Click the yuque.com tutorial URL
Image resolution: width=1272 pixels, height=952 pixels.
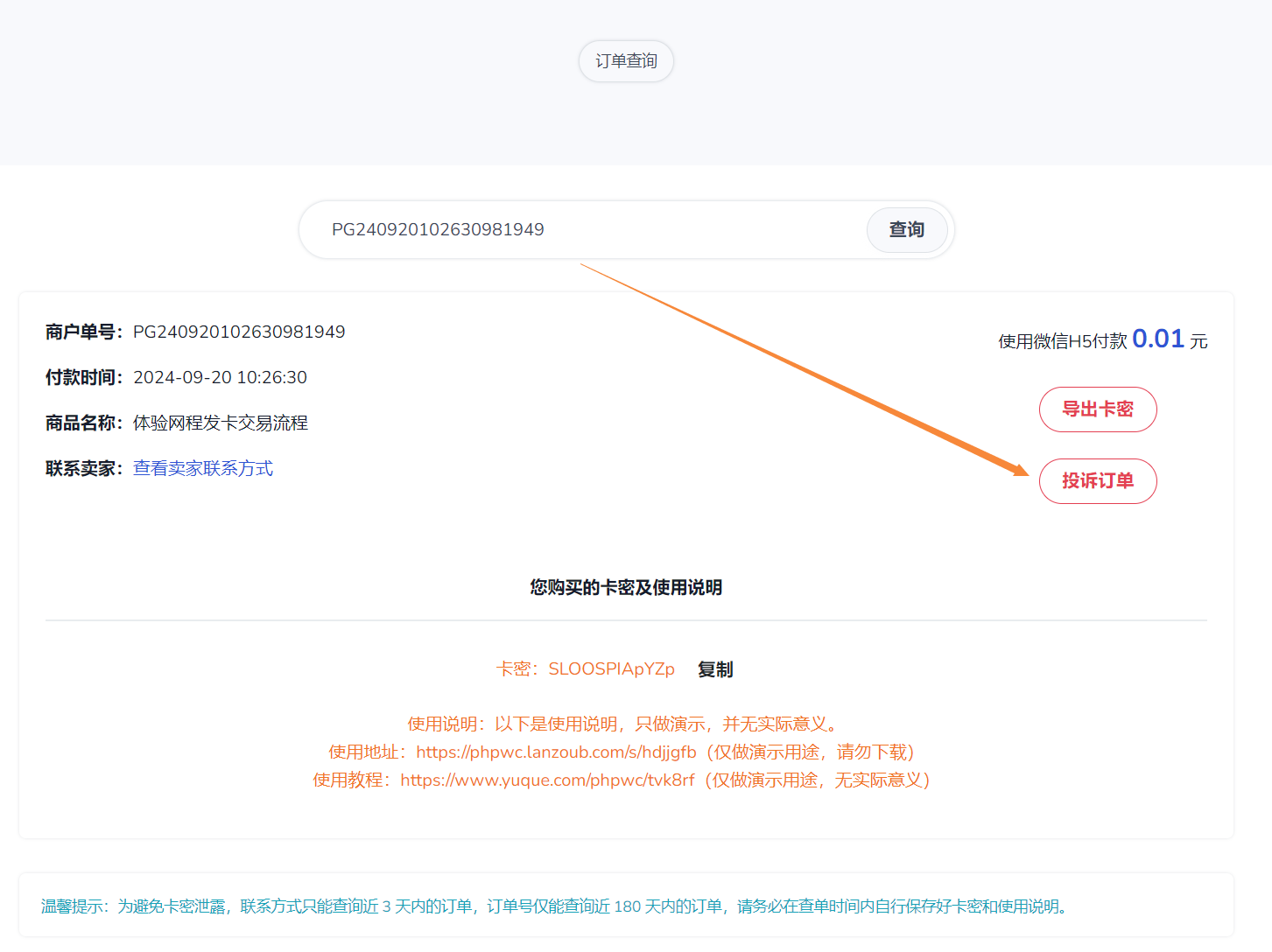[x=547, y=780]
